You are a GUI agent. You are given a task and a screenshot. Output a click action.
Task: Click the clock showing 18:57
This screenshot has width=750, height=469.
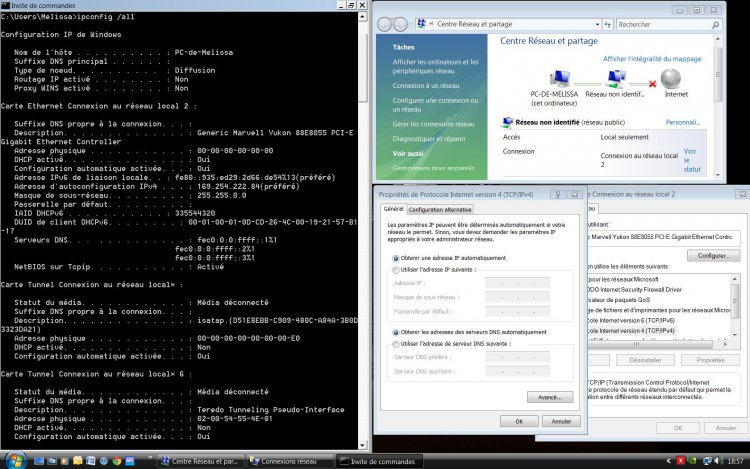[735, 461]
